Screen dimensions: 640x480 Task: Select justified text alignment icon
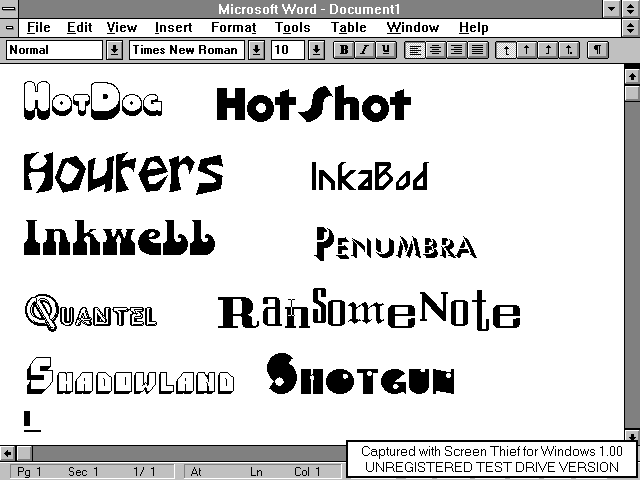point(477,49)
